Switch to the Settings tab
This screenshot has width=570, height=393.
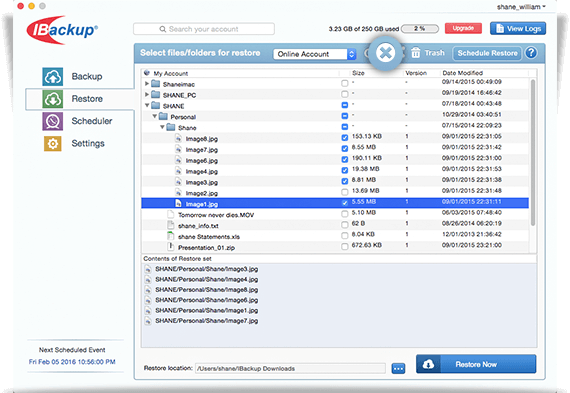point(88,144)
